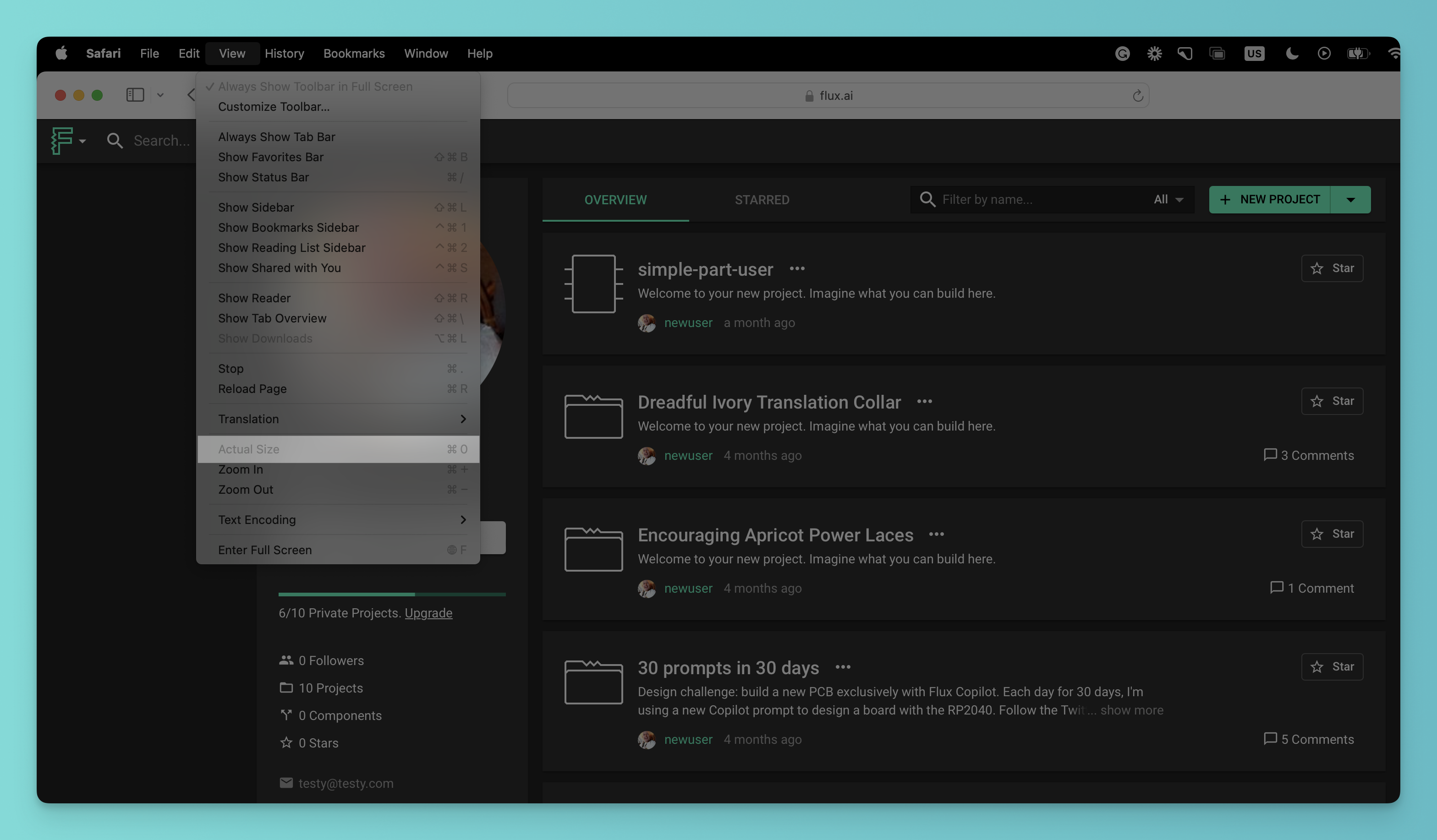Viewport: 1437px width, 840px height.
Task: Open the sidebar toggle chevron menu
Action: click(x=160, y=95)
